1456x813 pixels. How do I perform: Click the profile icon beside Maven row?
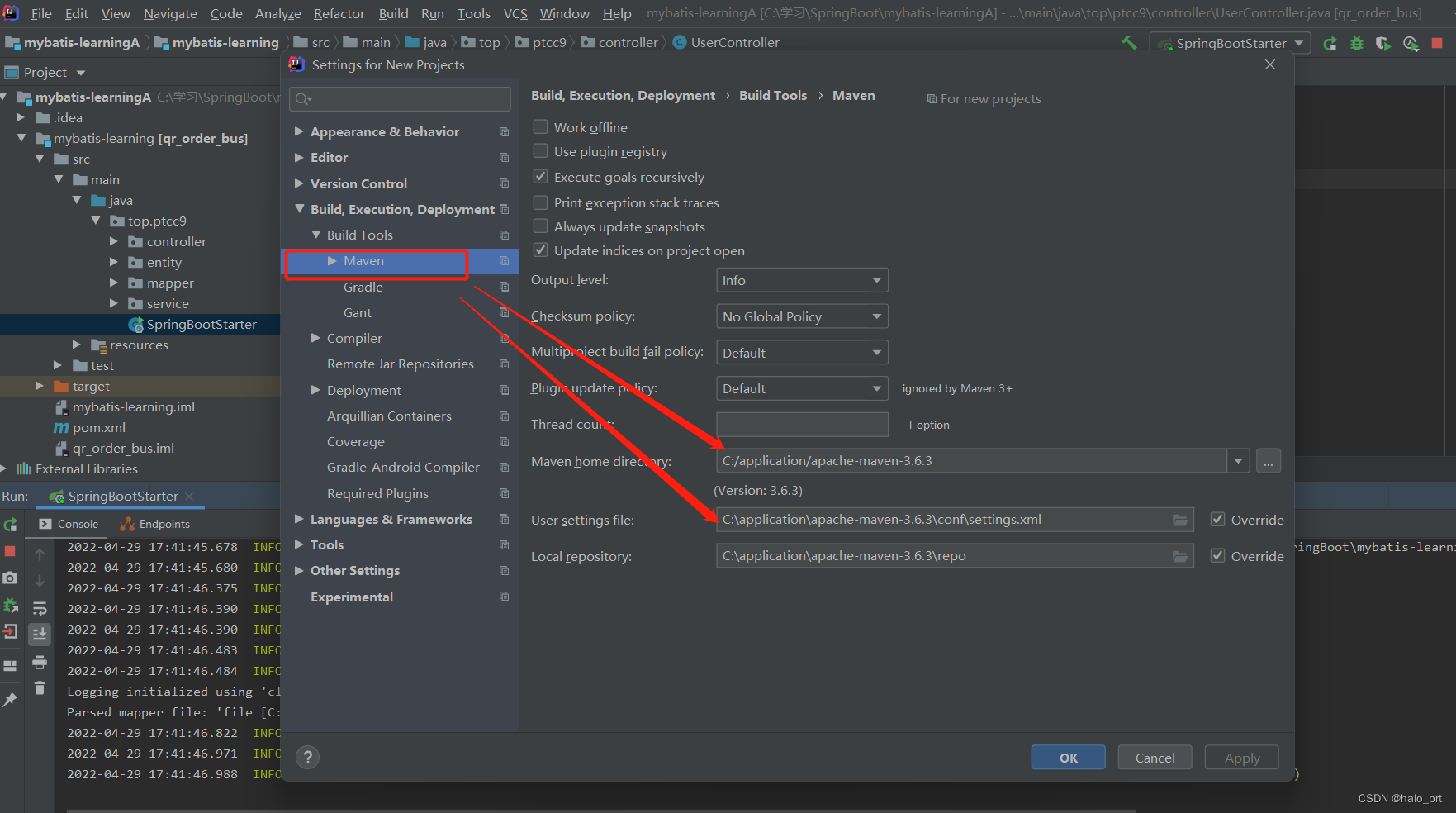[504, 261]
